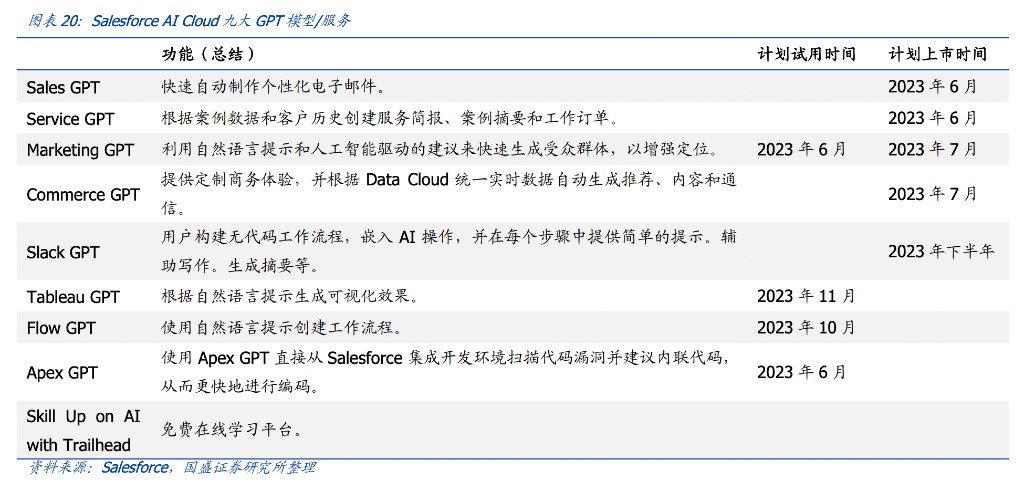1024x490 pixels.
Task: Click the "Skill Up on AI with Trailhead" label
Action: (x=85, y=431)
